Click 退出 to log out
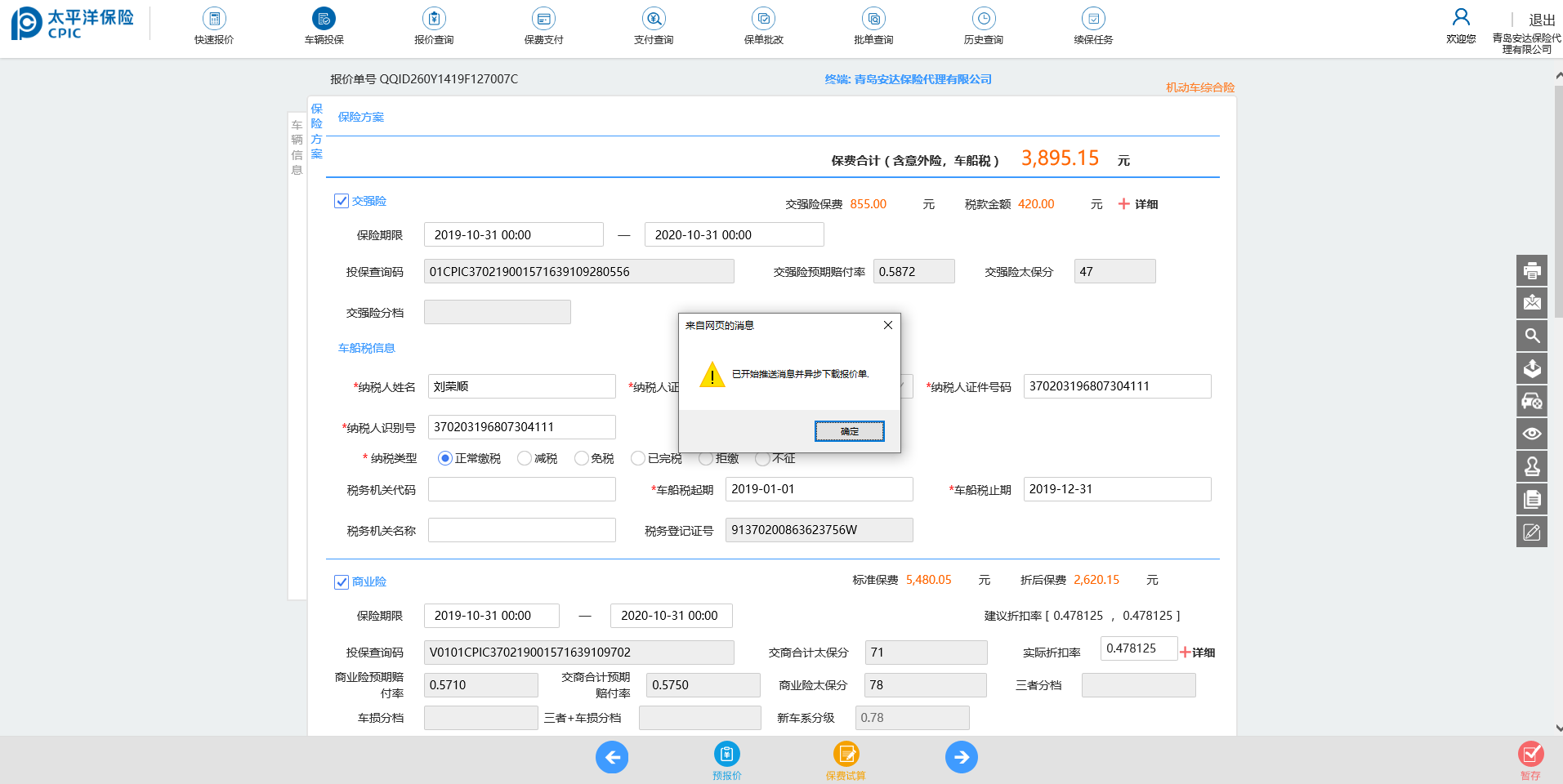 click(1542, 20)
